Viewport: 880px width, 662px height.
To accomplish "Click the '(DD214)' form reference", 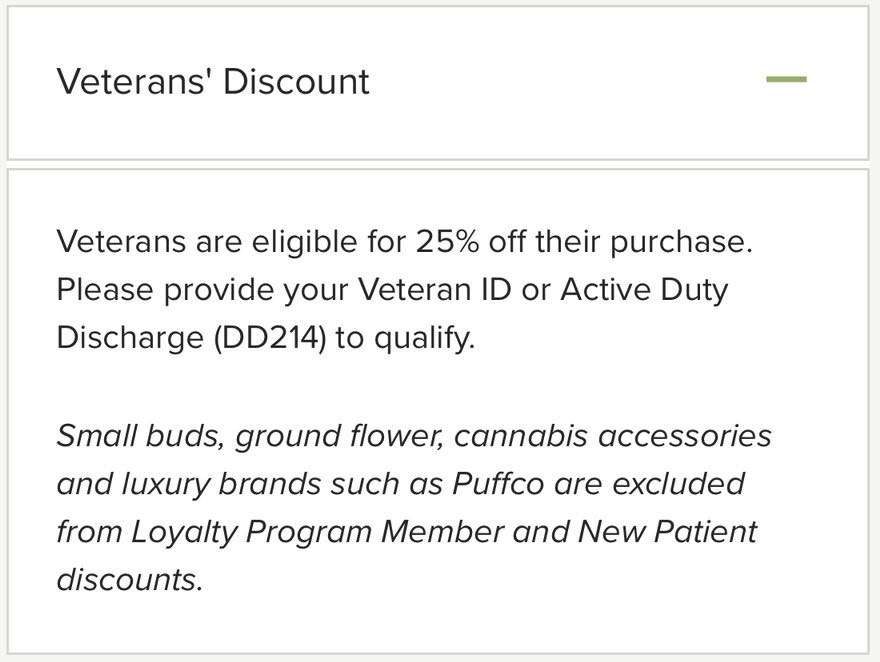I will pos(269,338).
